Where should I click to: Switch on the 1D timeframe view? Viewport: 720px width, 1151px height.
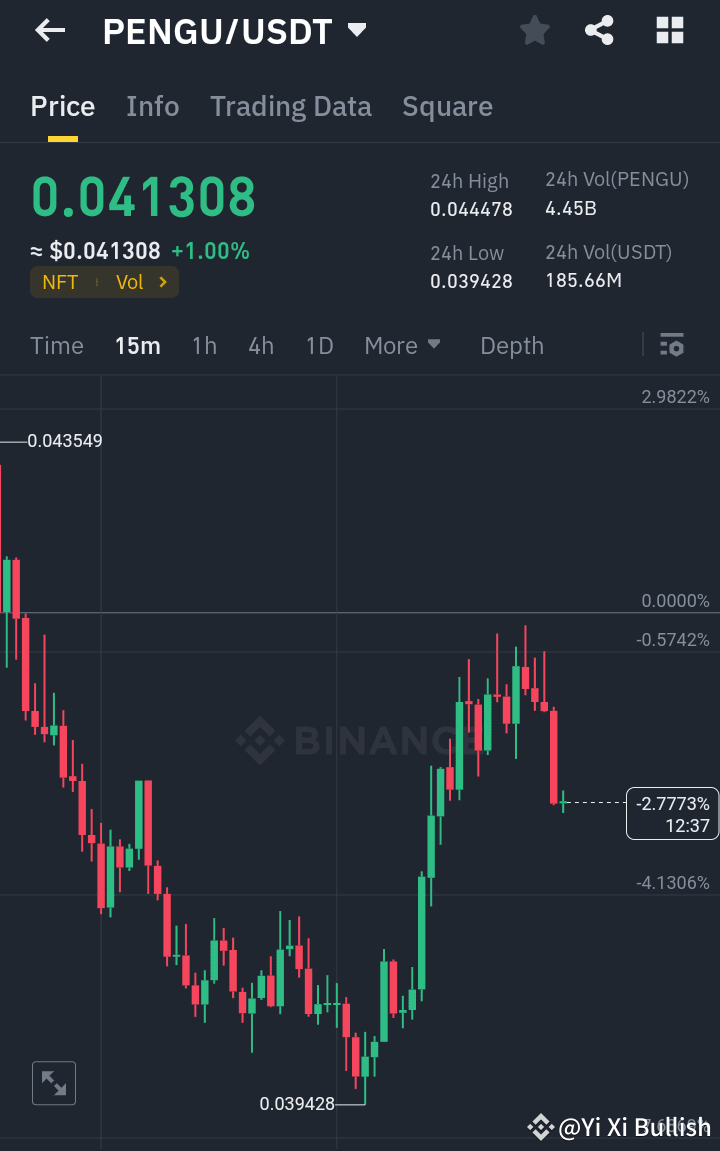tap(319, 345)
